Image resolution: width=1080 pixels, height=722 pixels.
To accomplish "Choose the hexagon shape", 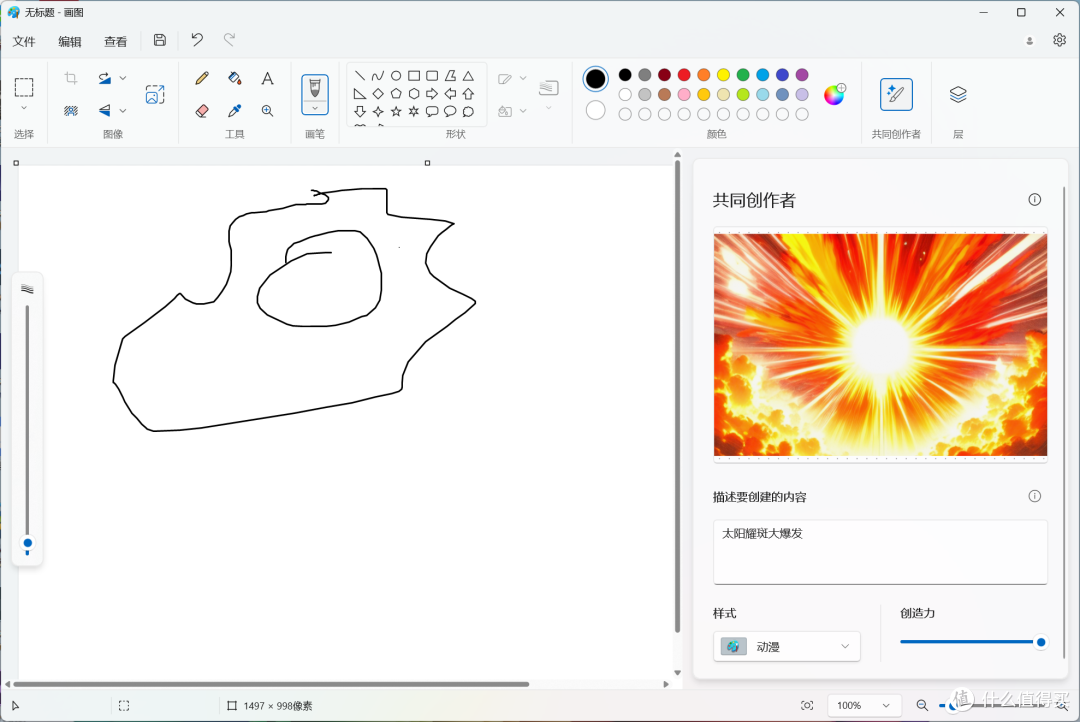I will (x=414, y=94).
